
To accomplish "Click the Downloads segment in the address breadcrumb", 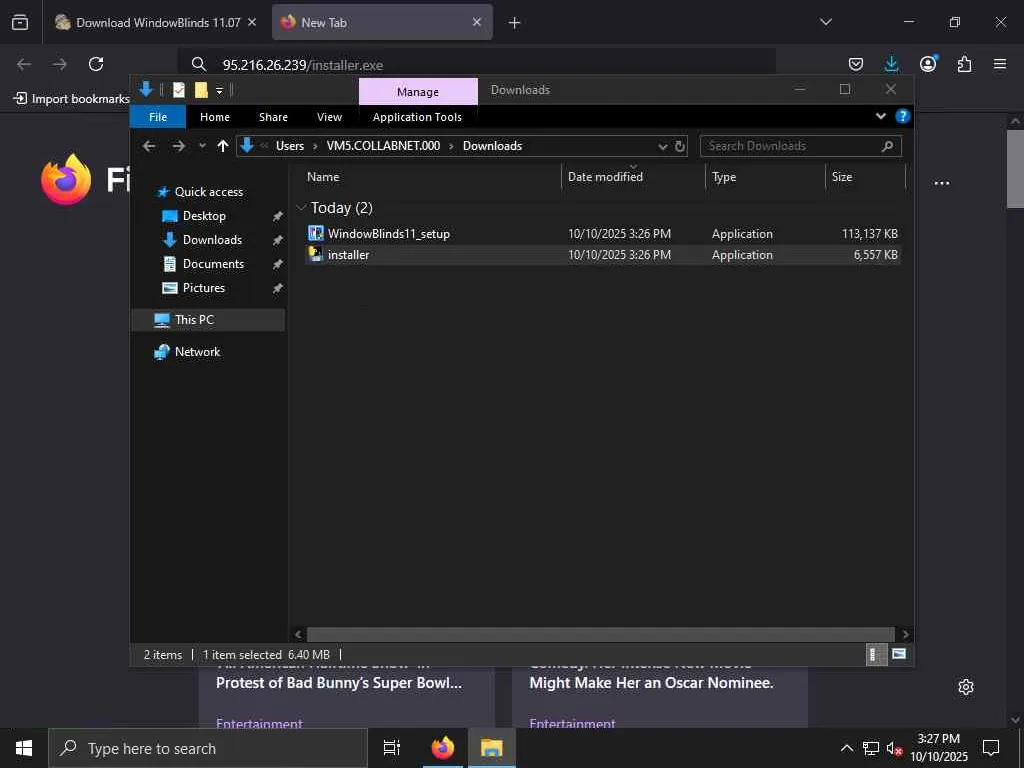I will point(492,146).
